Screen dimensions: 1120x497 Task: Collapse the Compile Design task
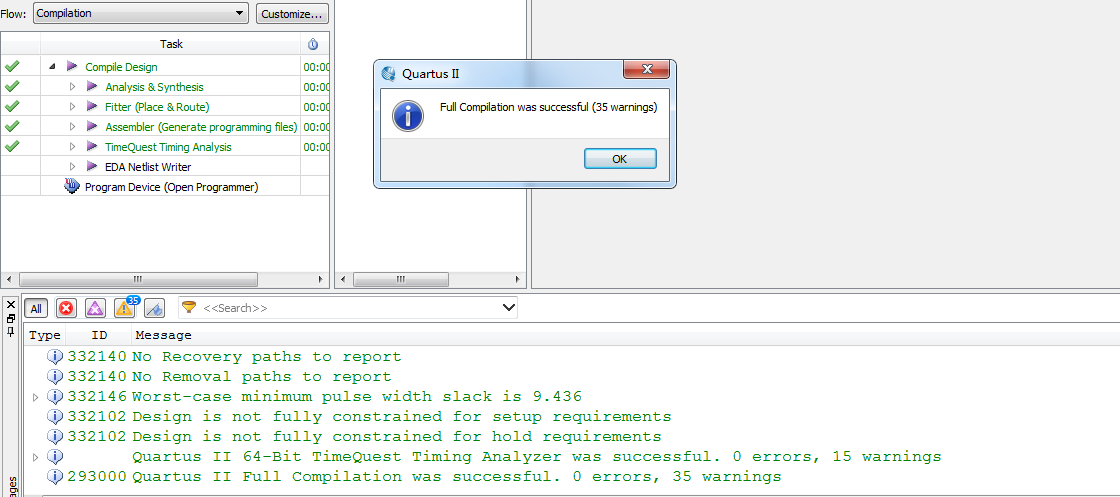pyautogui.click(x=52, y=66)
